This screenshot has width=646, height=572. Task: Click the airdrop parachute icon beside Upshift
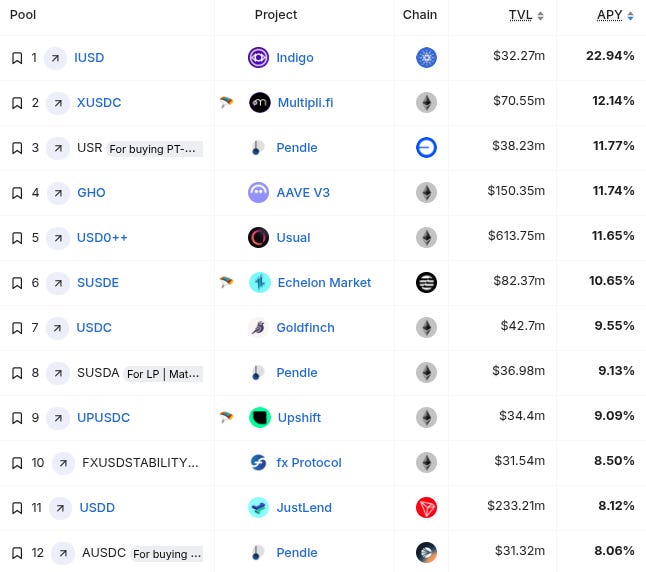click(x=226, y=417)
